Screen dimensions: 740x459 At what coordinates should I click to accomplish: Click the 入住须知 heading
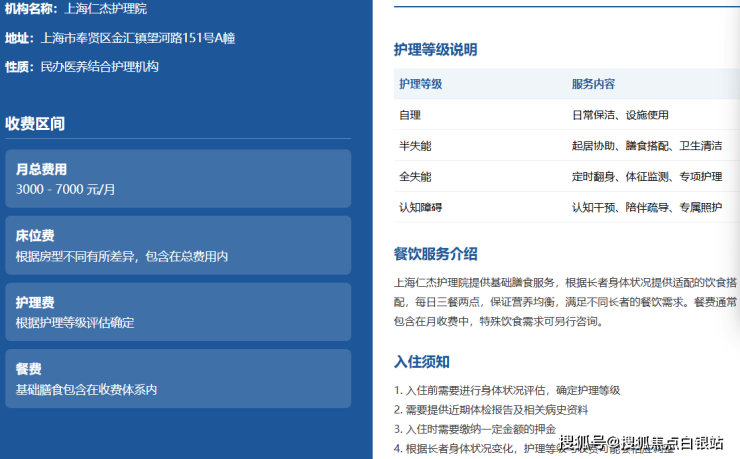click(x=422, y=362)
